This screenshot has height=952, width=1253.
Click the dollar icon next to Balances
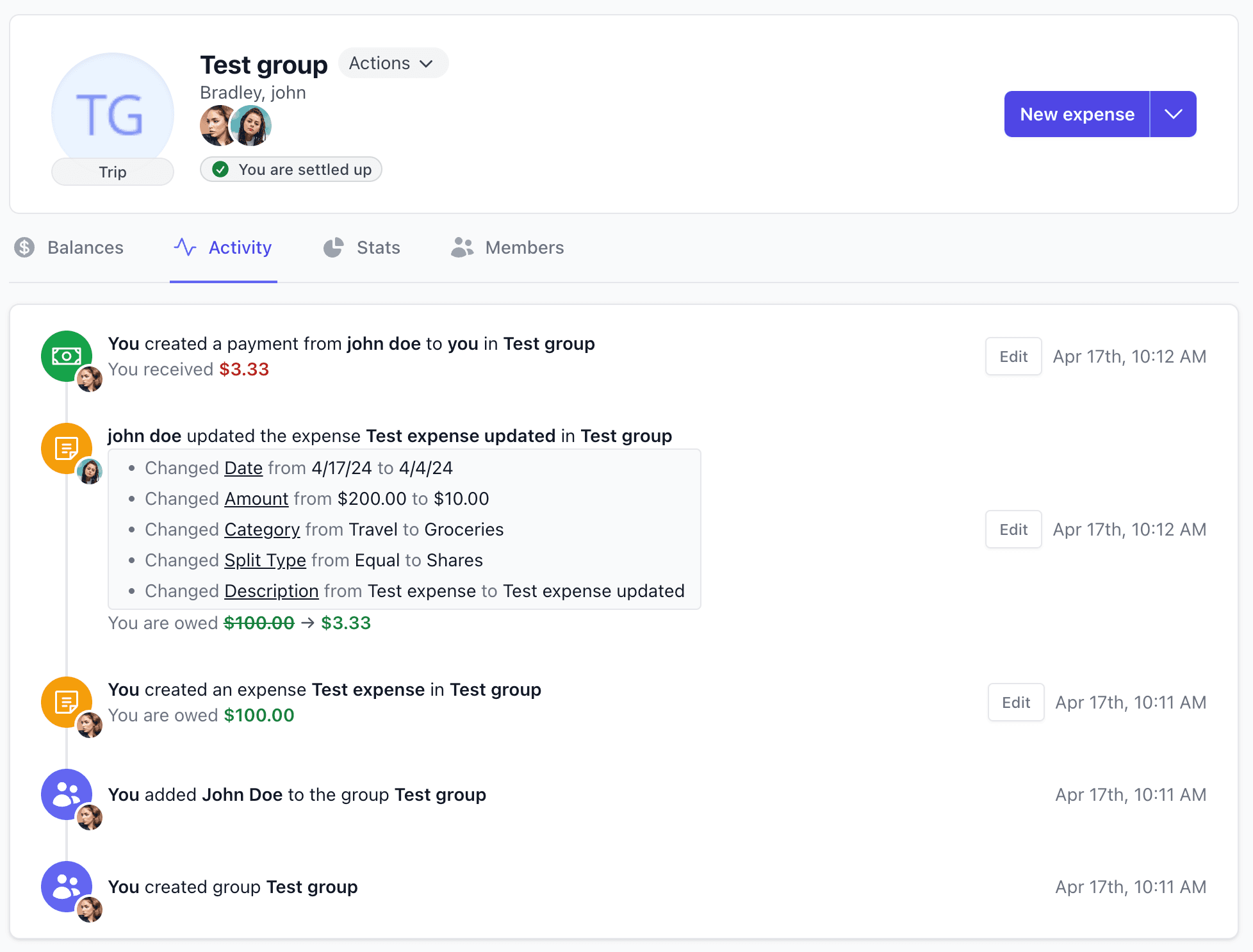25,247
